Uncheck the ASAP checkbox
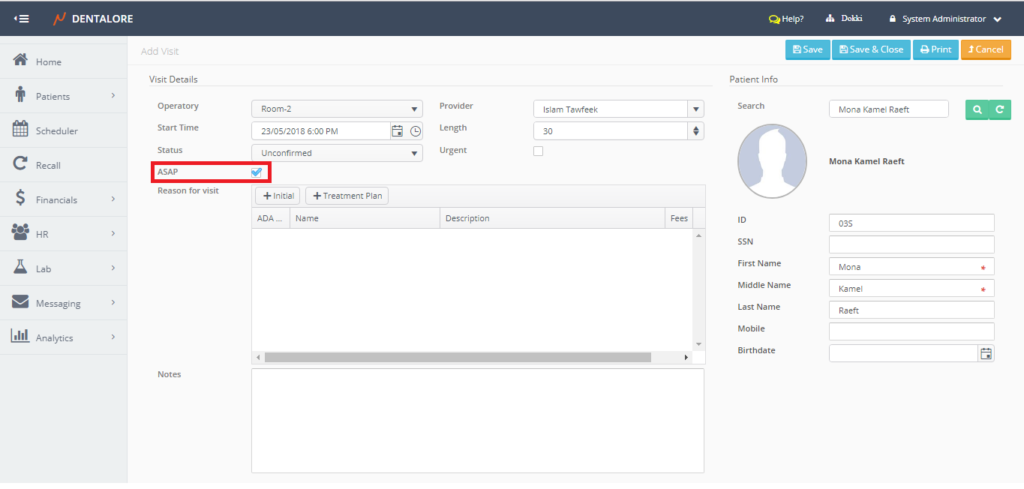 257,172
